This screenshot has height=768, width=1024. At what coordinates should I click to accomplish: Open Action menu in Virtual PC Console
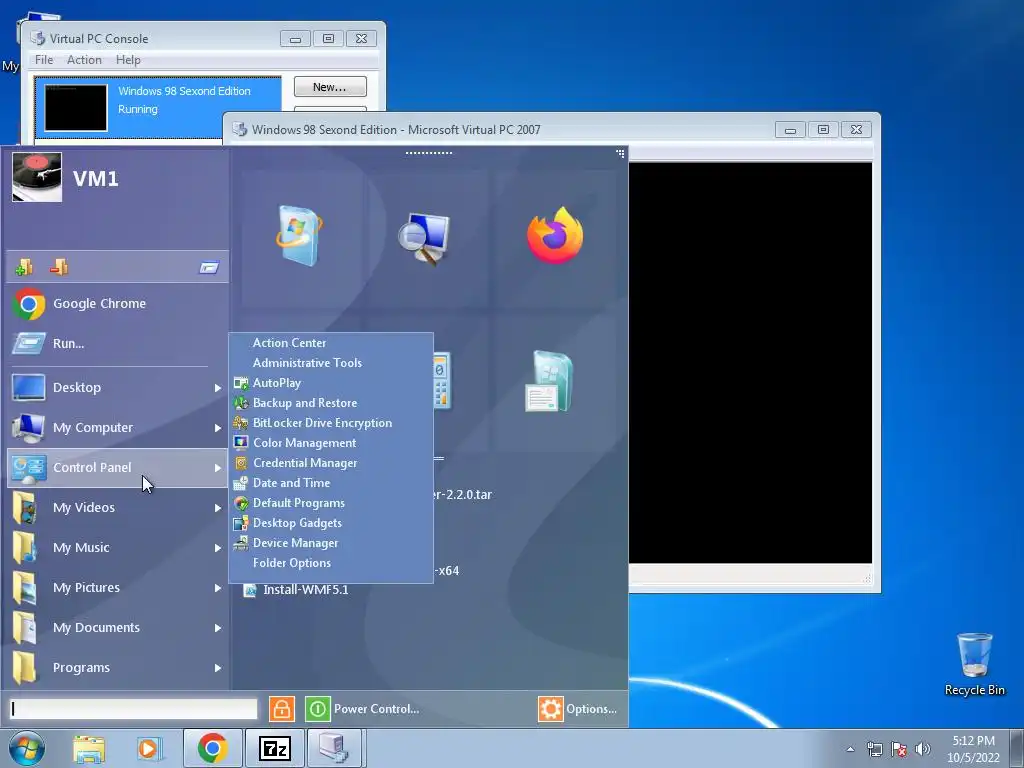click(x=84, y=60)
